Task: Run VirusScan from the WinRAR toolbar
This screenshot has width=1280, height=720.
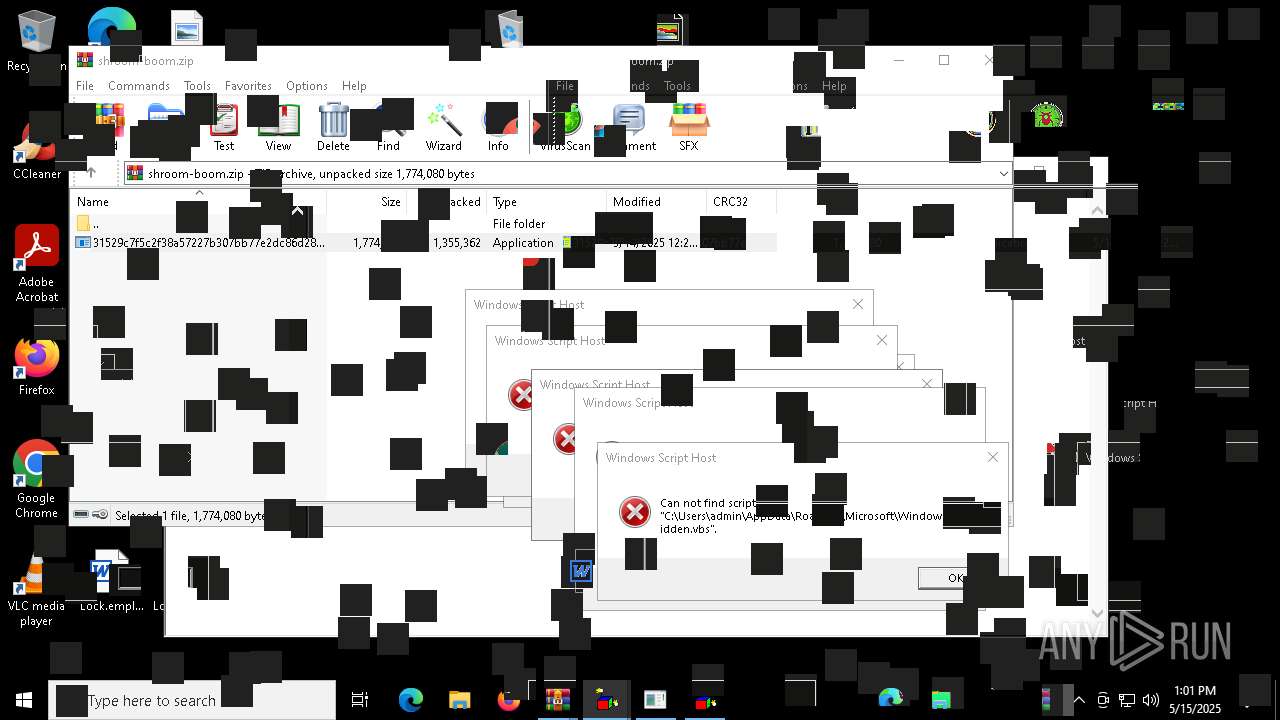Action: click(565, 126)
